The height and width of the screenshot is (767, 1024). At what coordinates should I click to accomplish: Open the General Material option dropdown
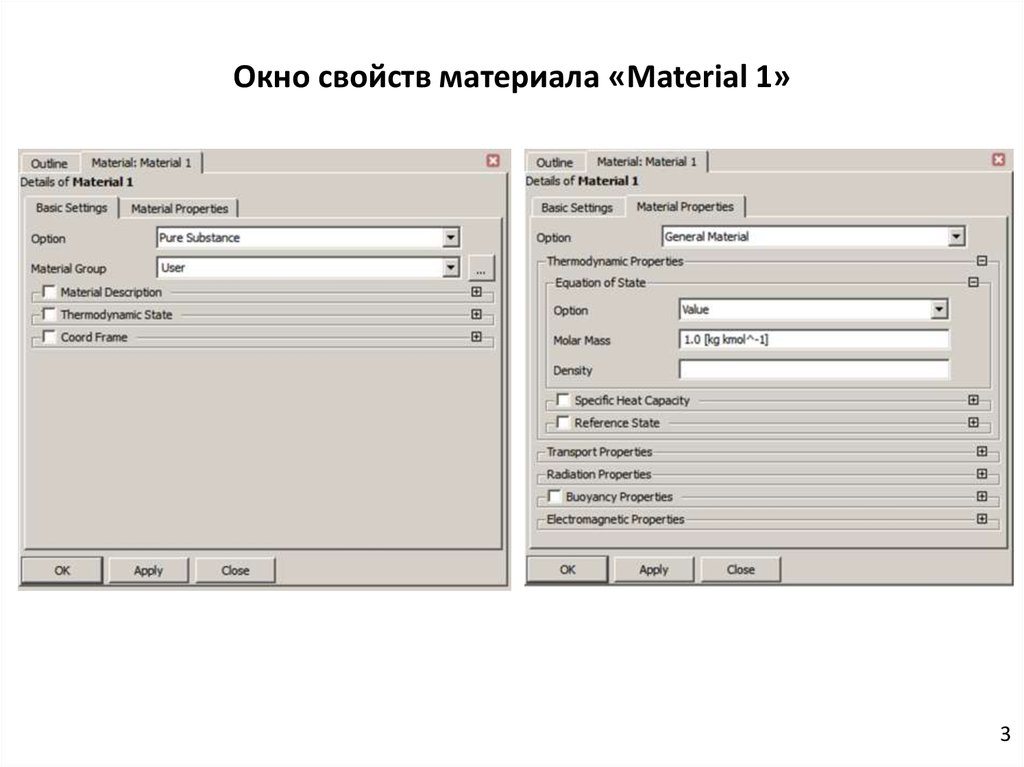click(956, 237)
